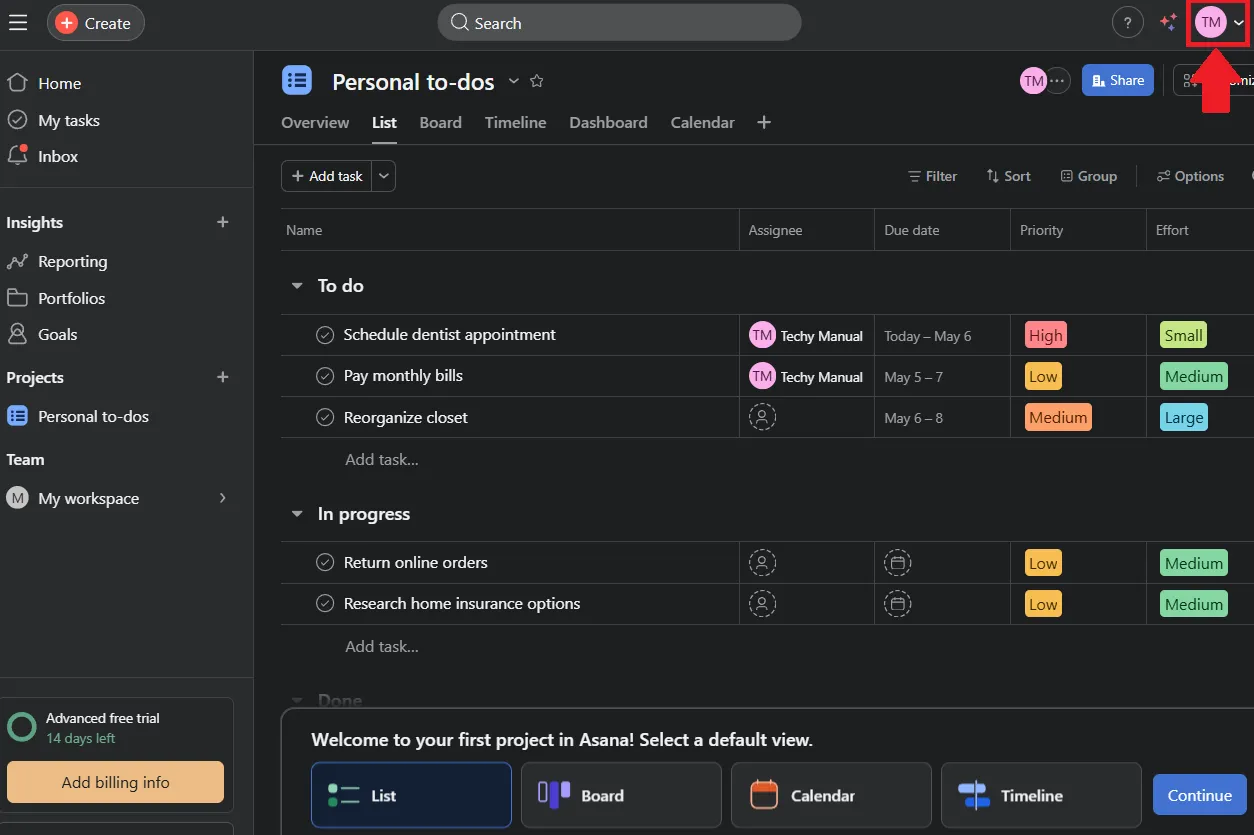1254x835 pixels.
Task: Select Board as default view
Action: (x=621, y=795)
